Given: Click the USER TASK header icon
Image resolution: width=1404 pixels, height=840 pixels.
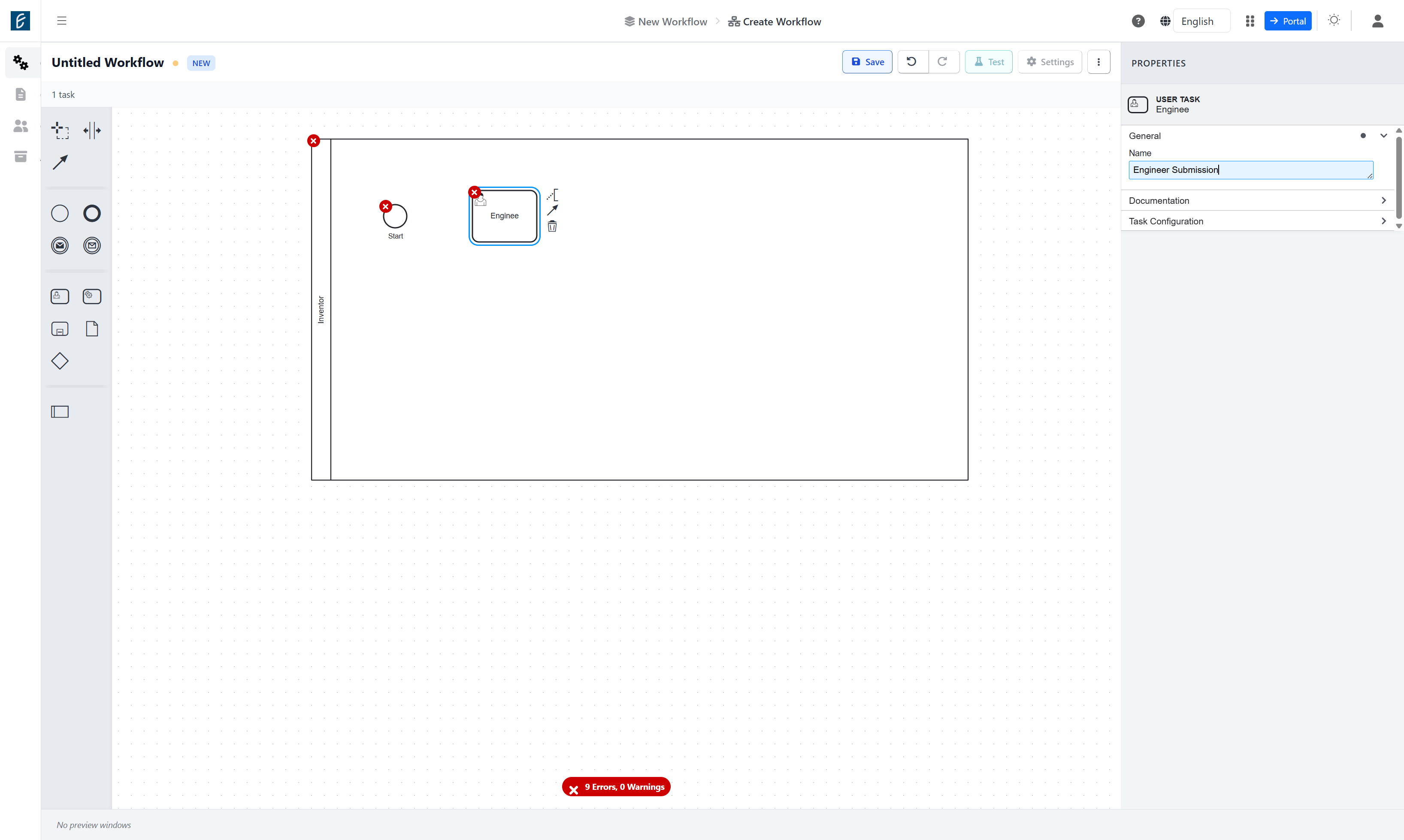Looking at the screenshot, I should pyautogui.click(x=1138, y=104).
